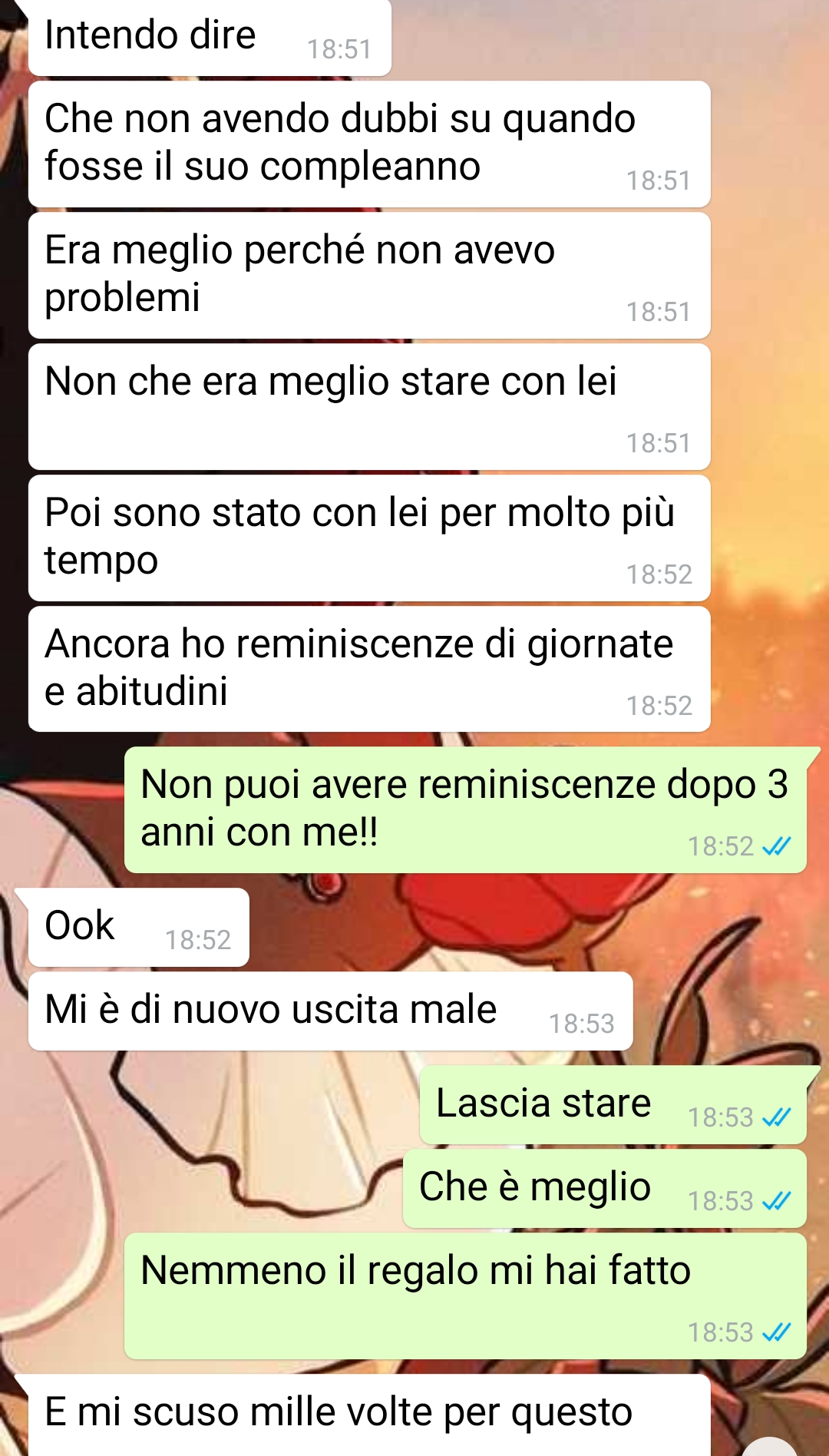Tap the 18:51 timestamp on "Intendo dire"

[x=339, y=49]
